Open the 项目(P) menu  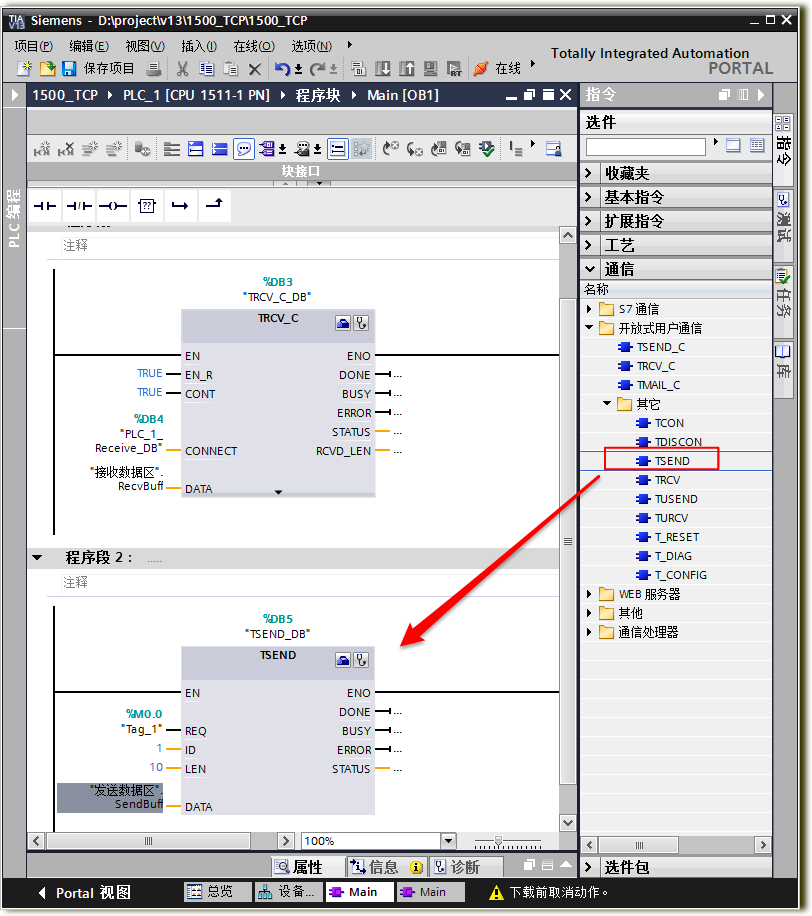tap(33, 46)
